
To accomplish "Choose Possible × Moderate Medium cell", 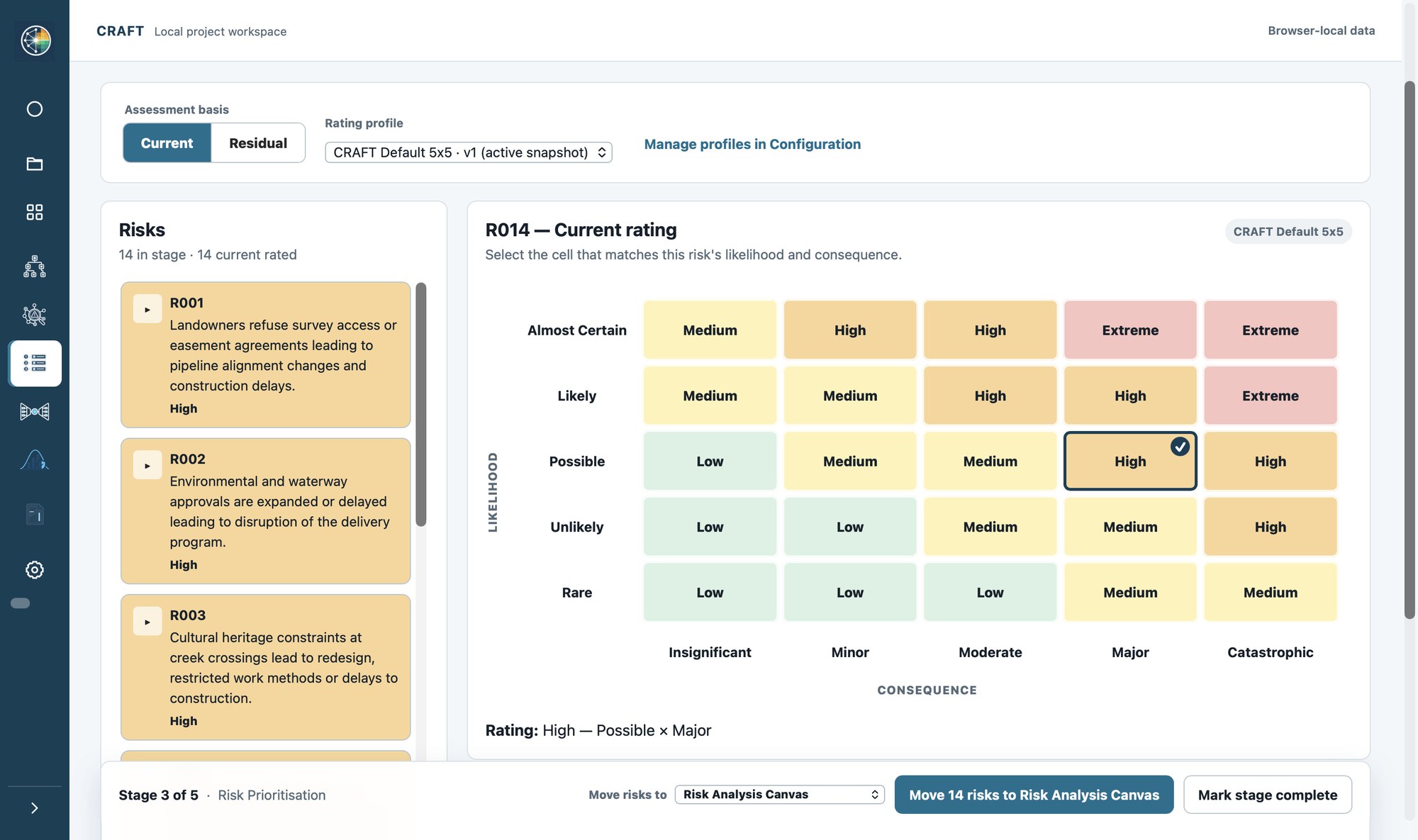I will [990, 461].
